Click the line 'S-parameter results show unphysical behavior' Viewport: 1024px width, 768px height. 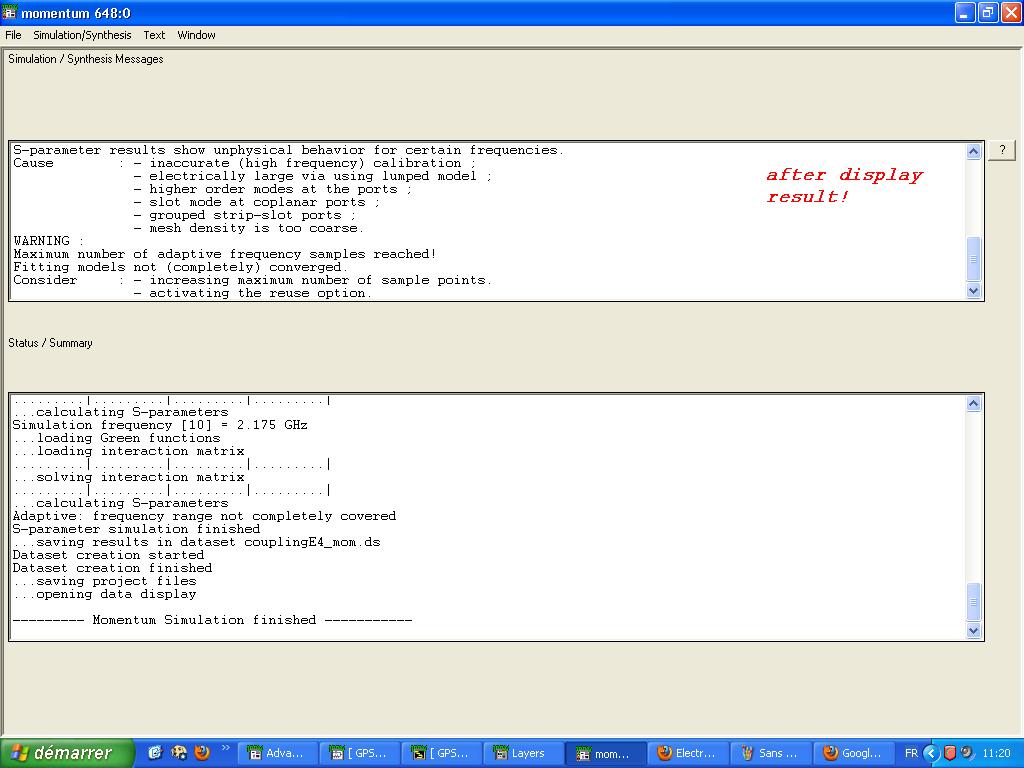[x=288, y=150]
